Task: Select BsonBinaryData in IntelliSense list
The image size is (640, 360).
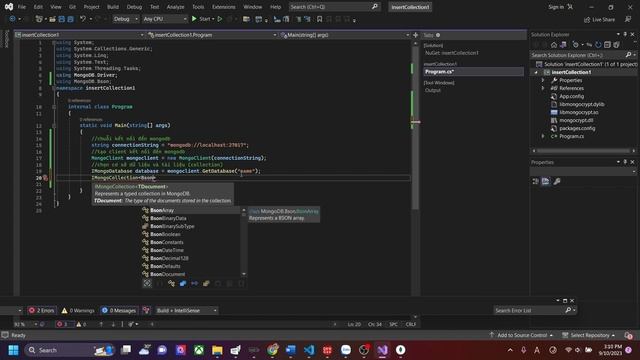Action: 191,218
